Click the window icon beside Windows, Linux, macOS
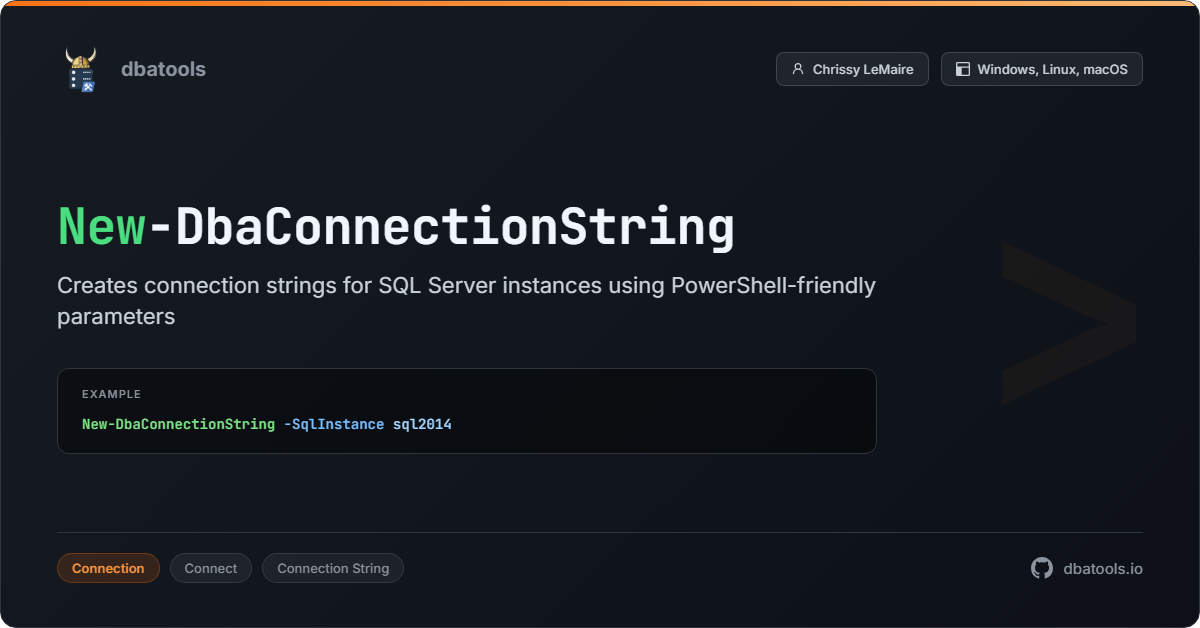The image size is (1200, 628). click(963, 69)
